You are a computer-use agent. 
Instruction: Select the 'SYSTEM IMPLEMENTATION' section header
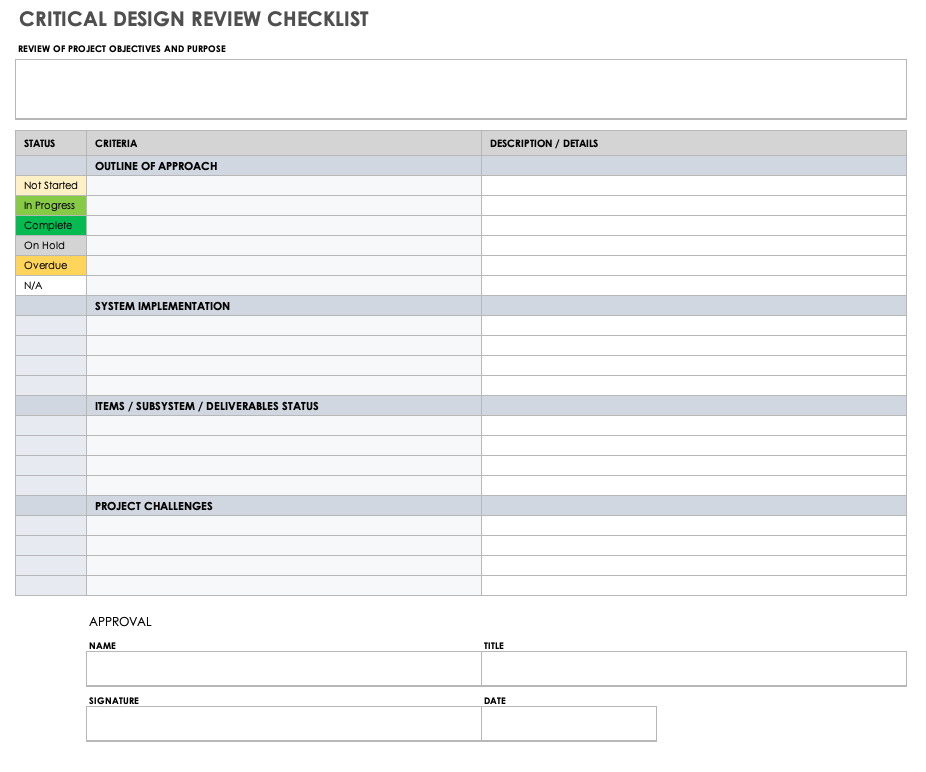tap(160, 306)
